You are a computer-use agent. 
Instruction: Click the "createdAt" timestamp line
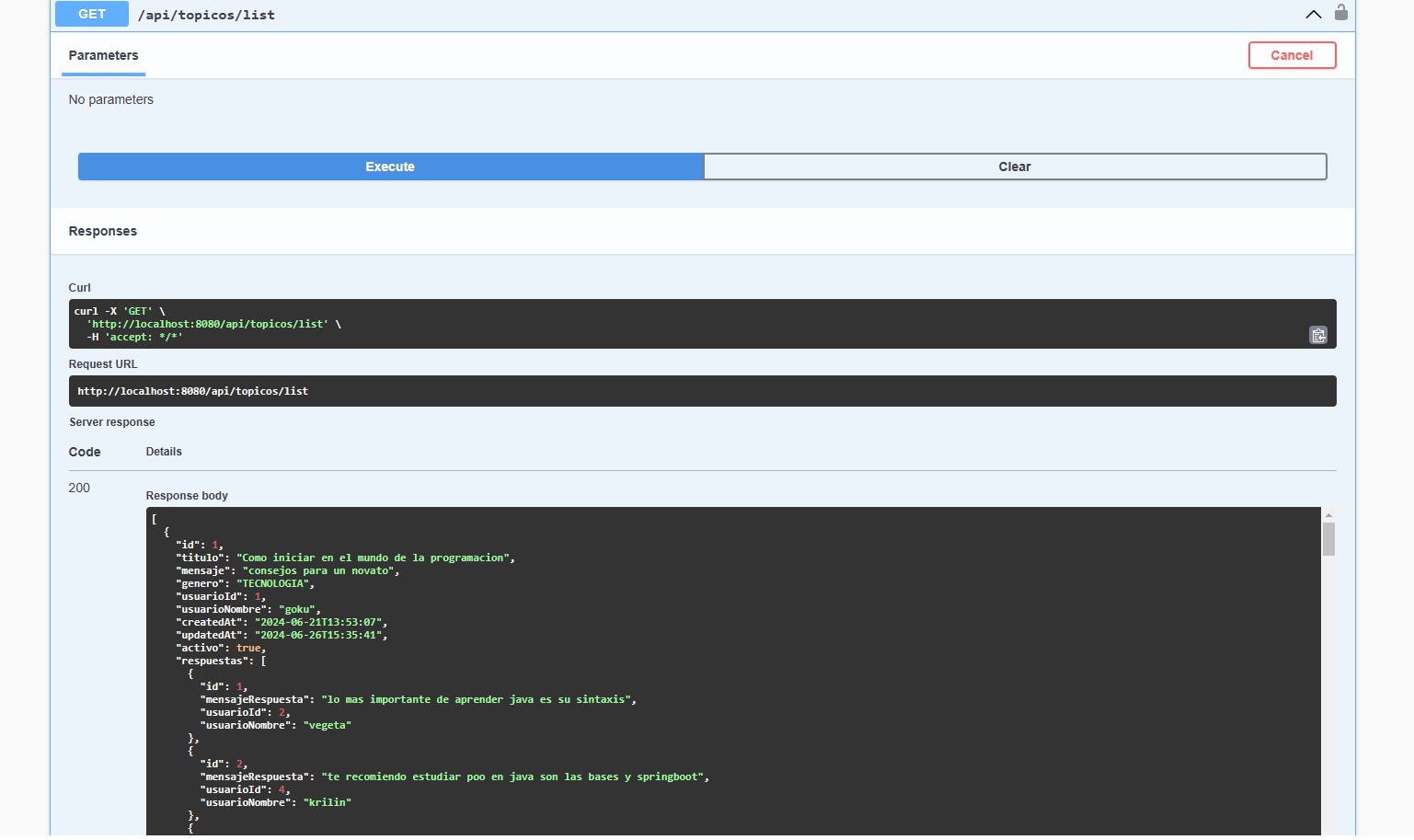click(282, 622)
